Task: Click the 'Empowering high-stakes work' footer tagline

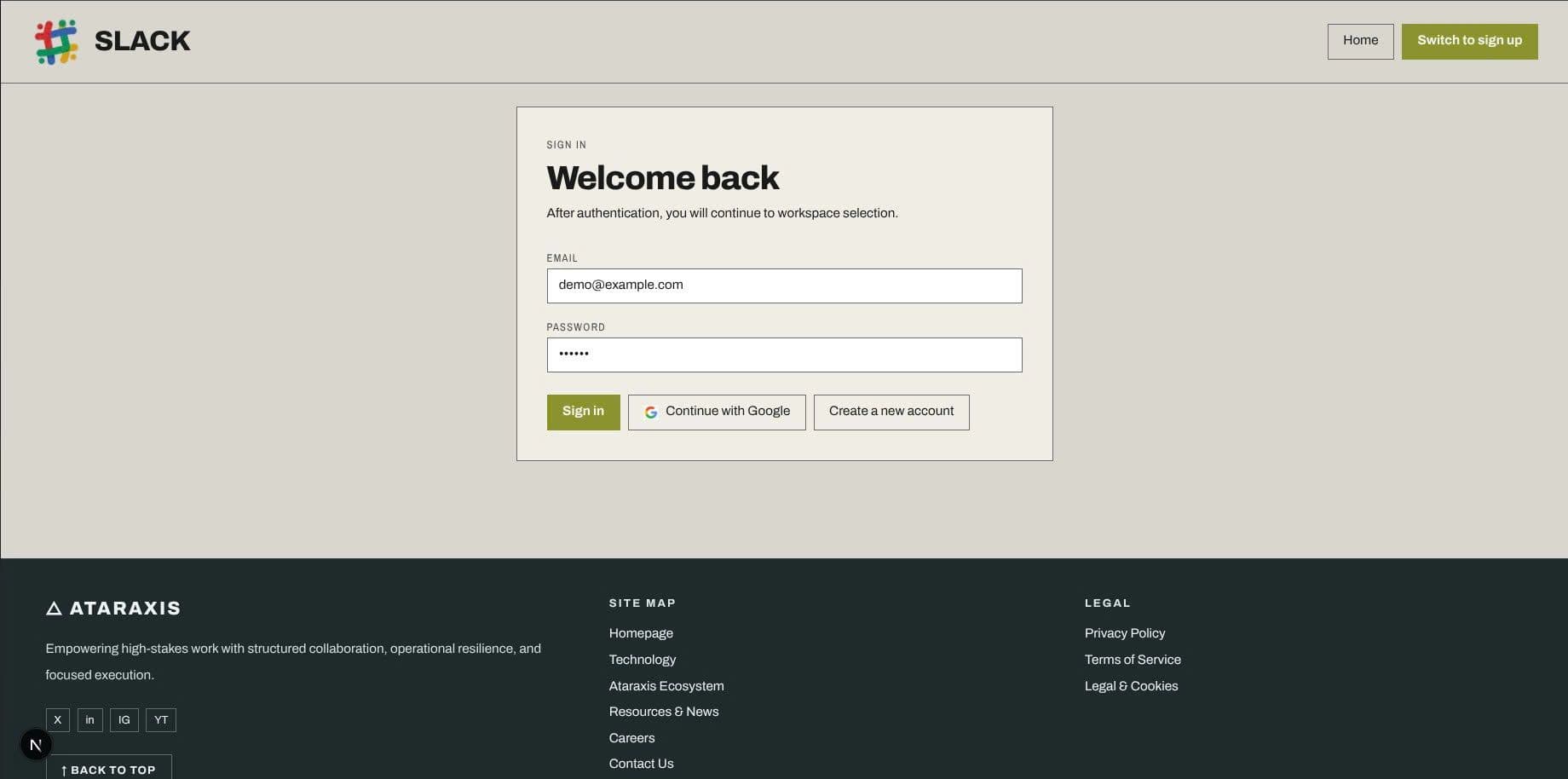Action: [293, 661]
